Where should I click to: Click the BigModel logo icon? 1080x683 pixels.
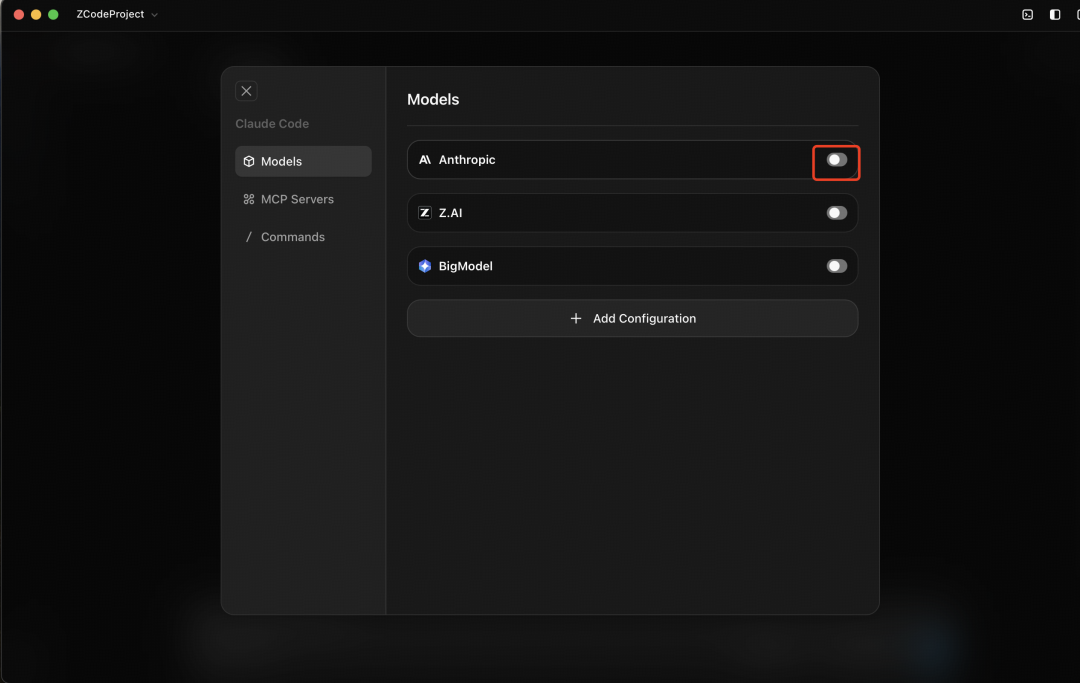(x=425, y=266)
